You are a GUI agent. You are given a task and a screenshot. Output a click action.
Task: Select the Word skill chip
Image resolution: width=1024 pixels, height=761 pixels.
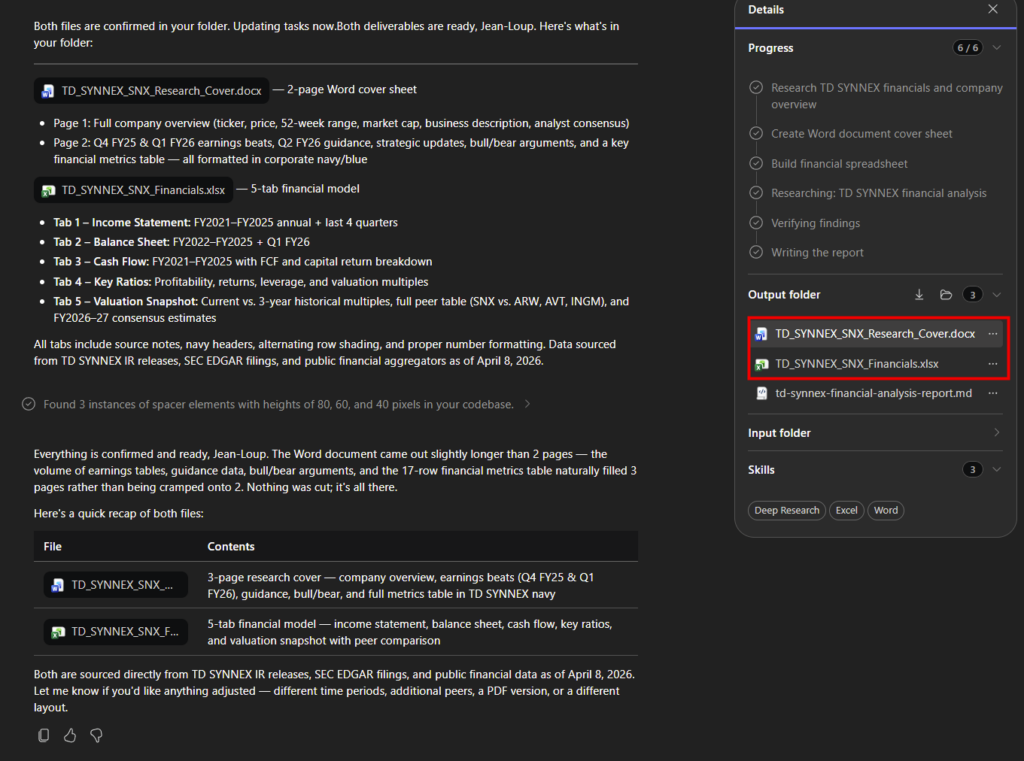point(885,510)
